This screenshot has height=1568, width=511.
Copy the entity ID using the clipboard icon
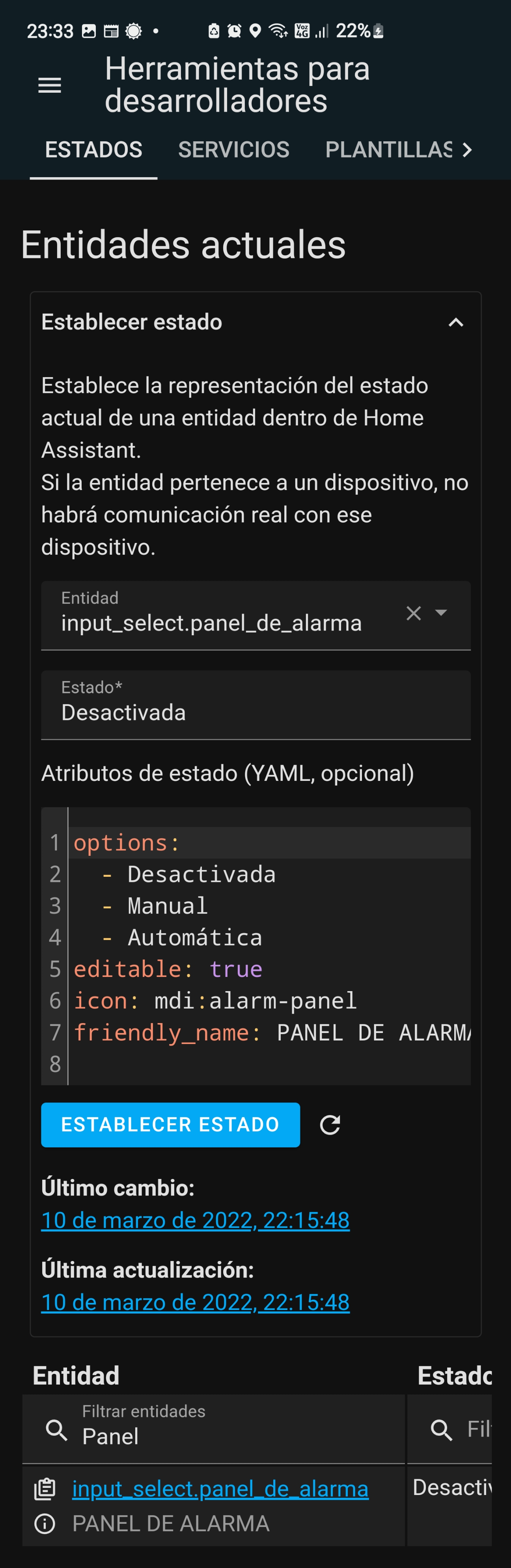coord(46,1489)
